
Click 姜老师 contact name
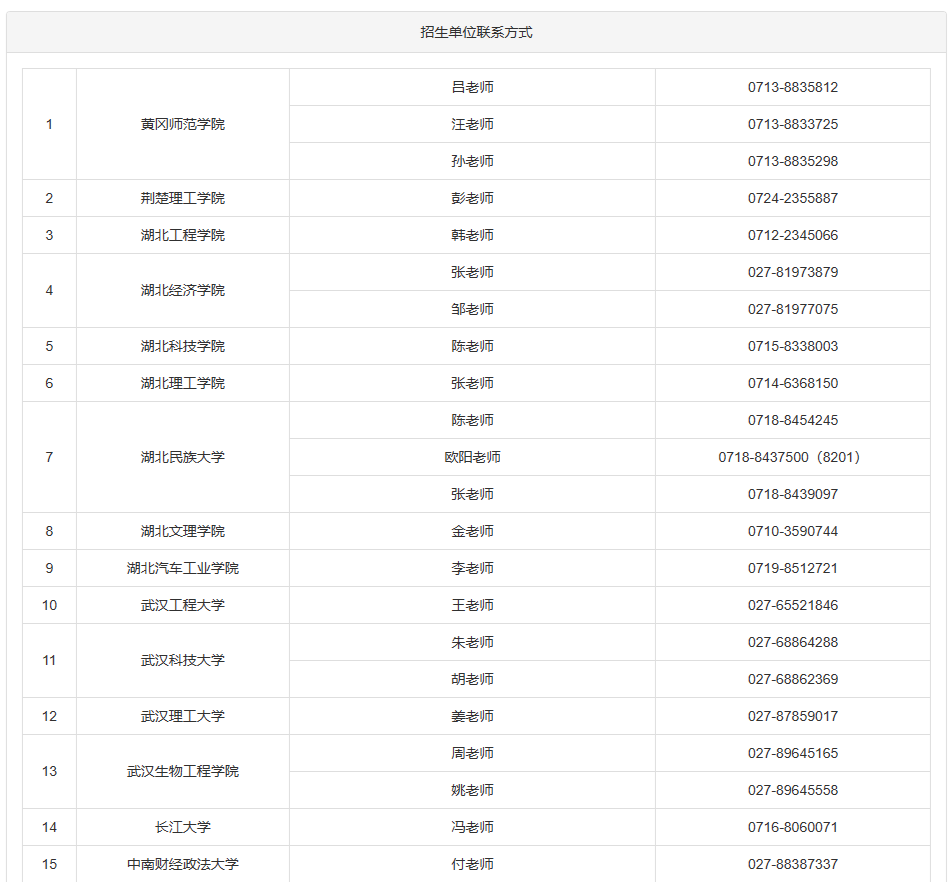472,716
